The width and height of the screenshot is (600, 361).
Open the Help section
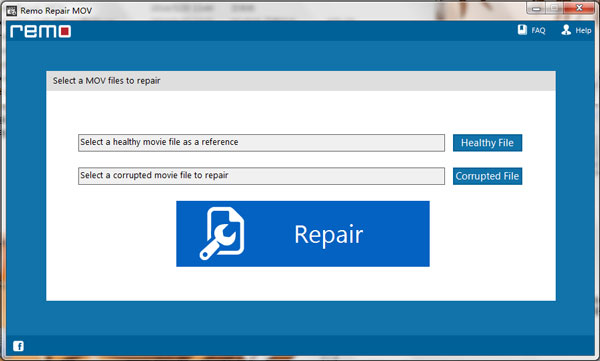coord(576,30)
